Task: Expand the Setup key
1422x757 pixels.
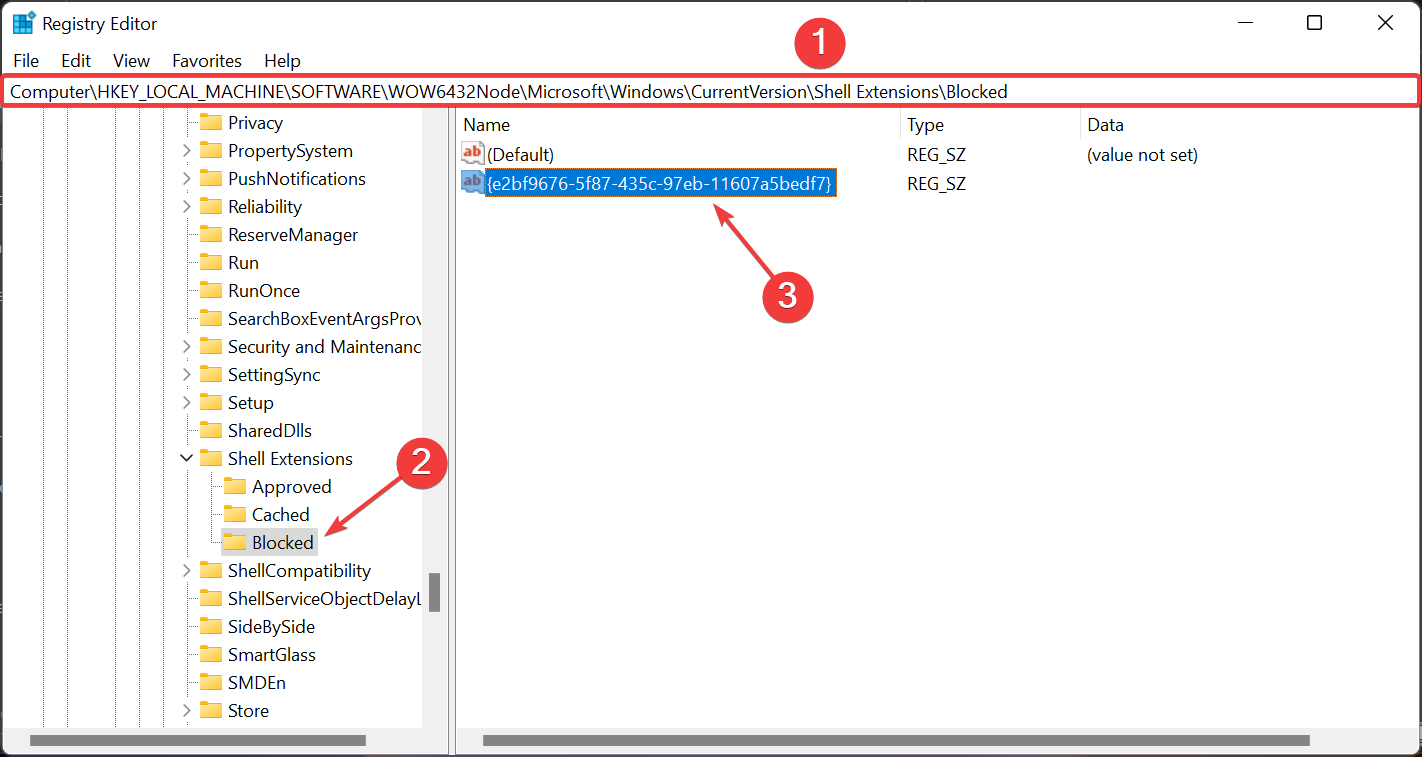Action: tap(186, 403)
